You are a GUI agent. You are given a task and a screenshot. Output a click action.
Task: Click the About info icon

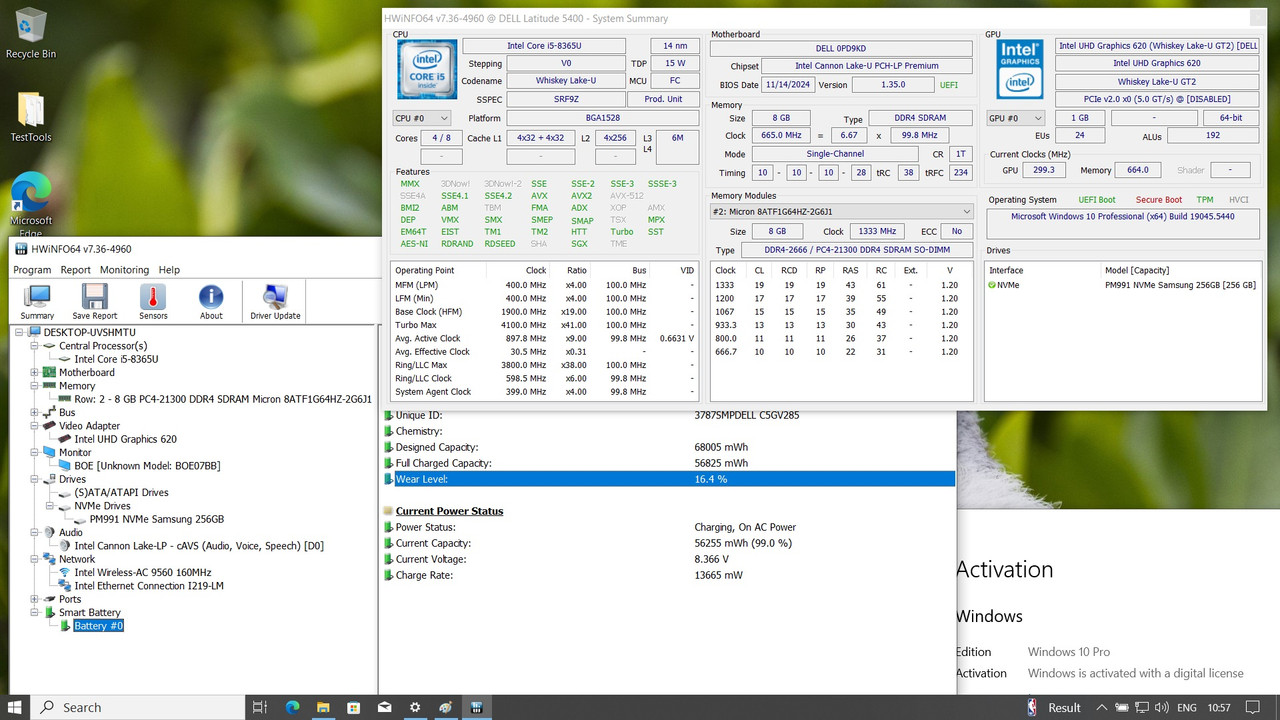pos(211,302)
